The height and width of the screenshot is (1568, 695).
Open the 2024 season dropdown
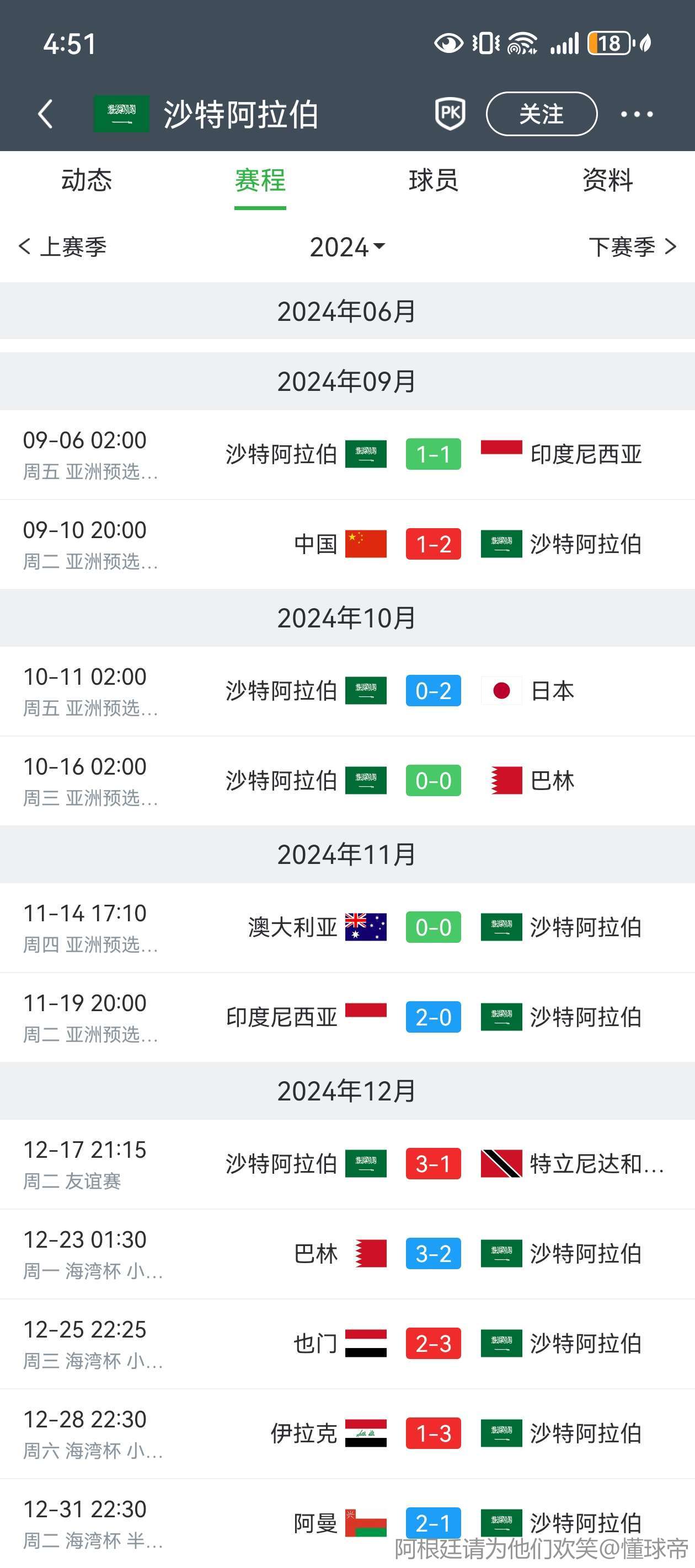347,247
